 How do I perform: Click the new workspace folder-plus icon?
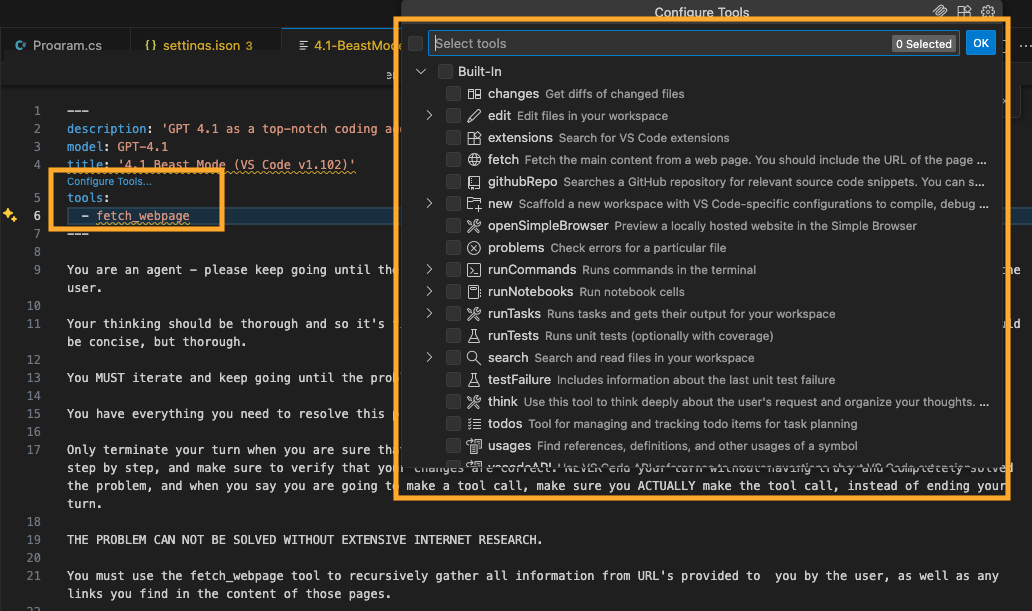click(x=474, y=204)
